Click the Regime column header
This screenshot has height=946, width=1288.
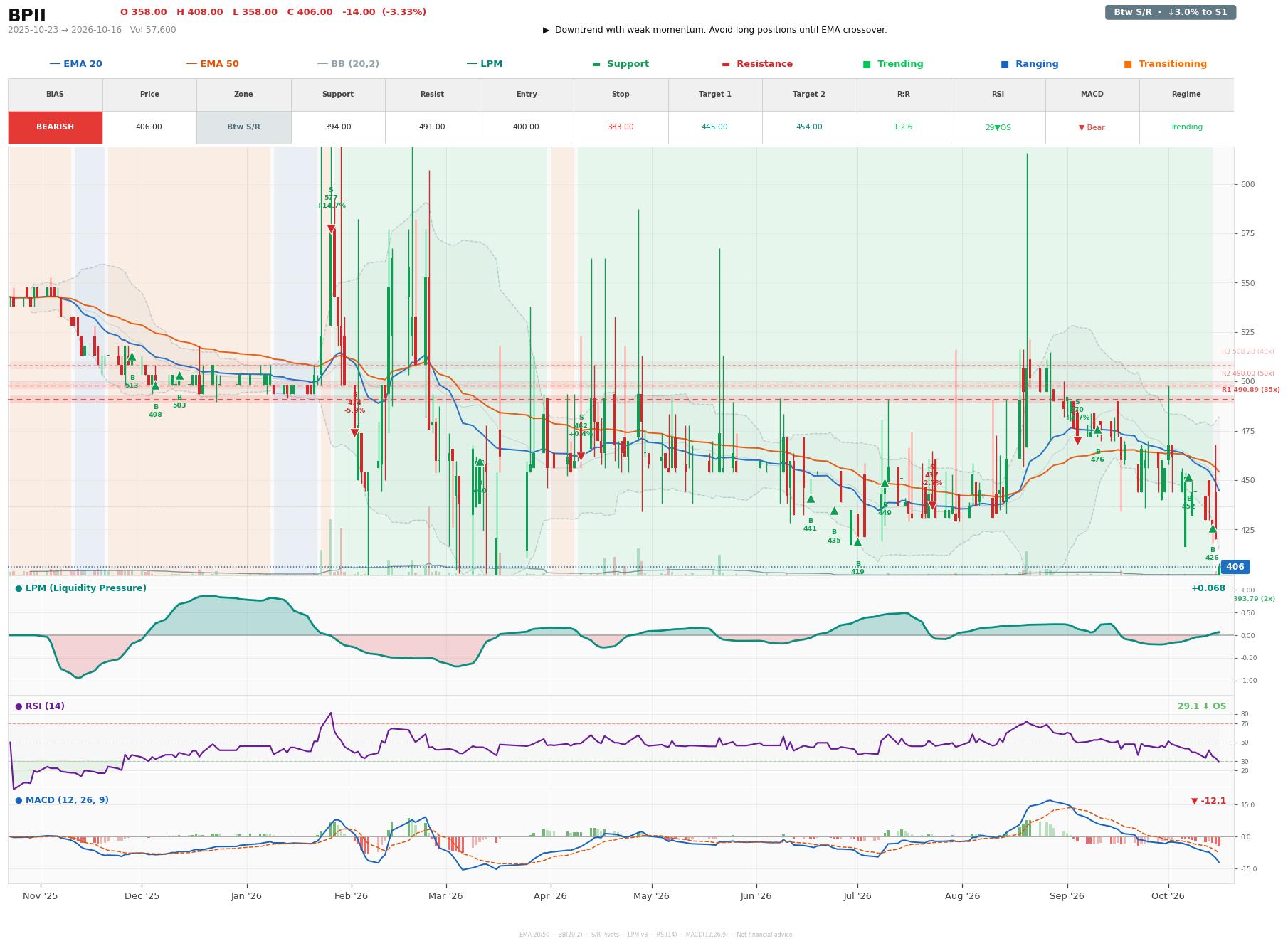coord(1186,95)
